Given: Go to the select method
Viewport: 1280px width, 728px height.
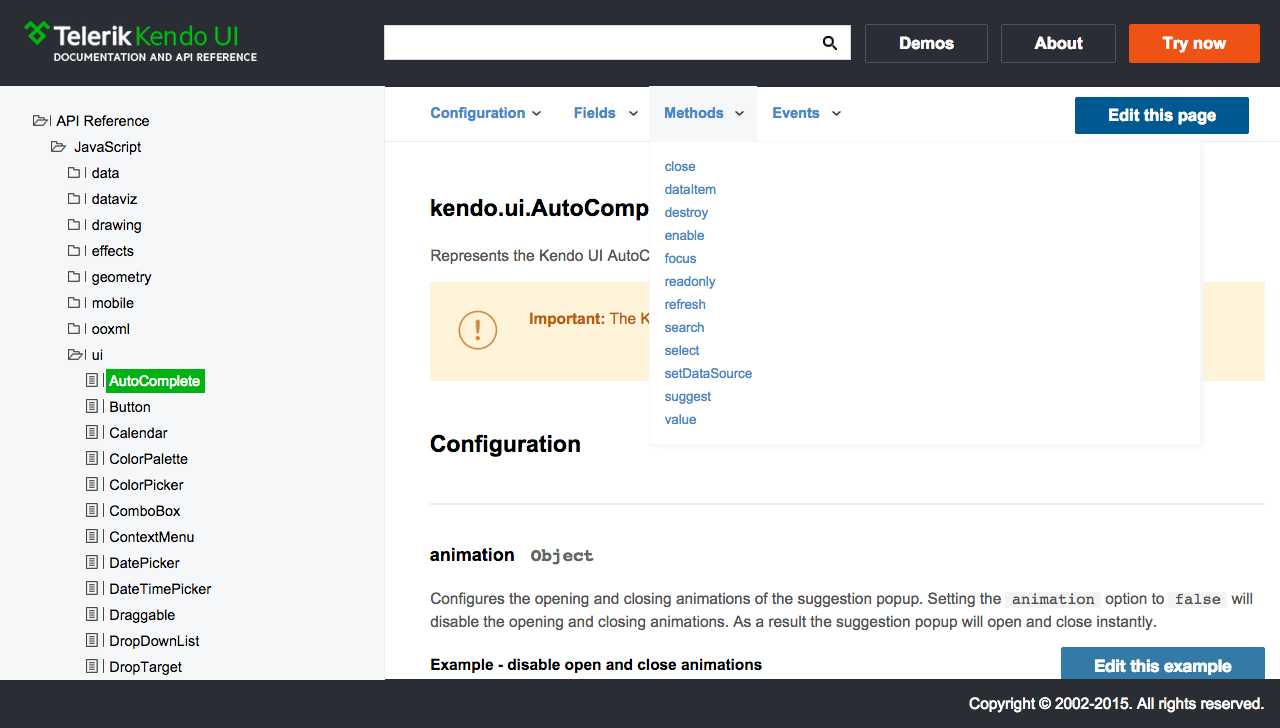Looking at the screenshot, I should click(x=682, y=350).
